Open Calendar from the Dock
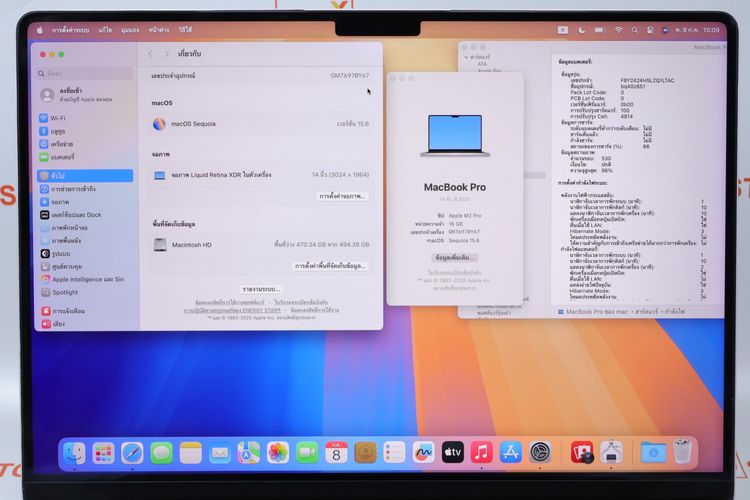Image resolution: width=750 pixels, height=500 pixels. [336, 453]
